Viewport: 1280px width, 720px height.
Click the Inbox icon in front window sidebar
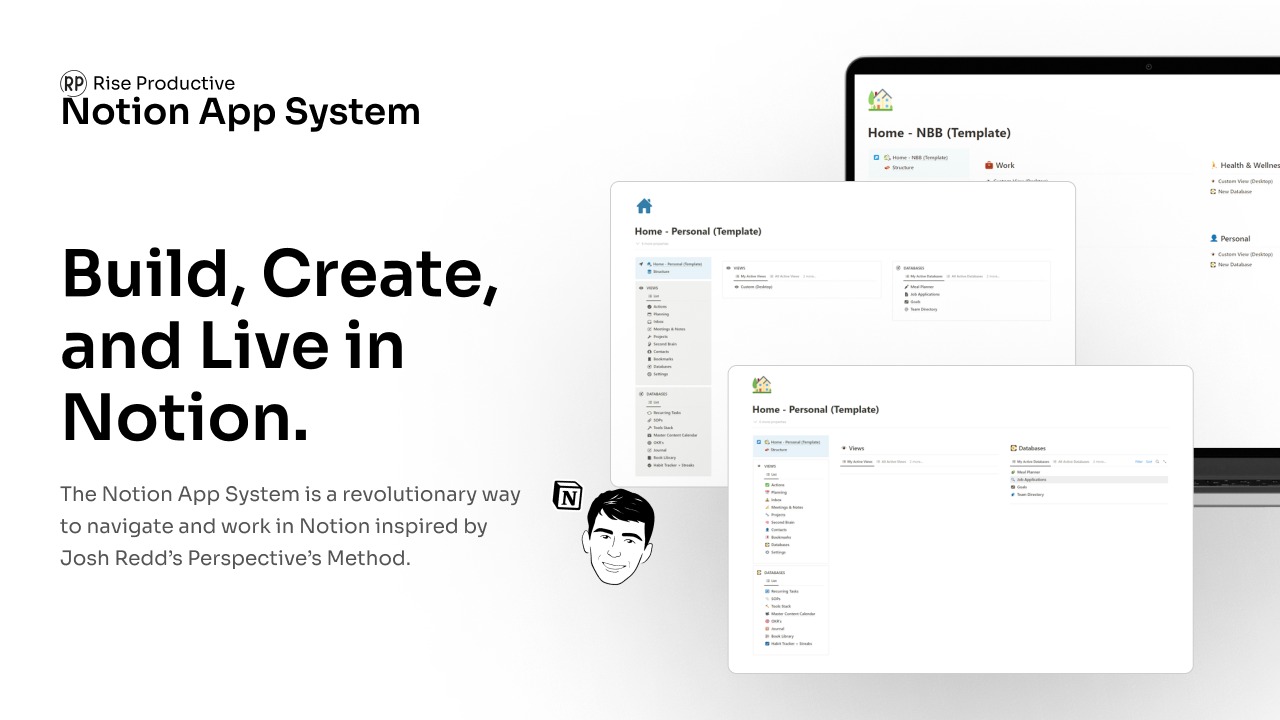tap(767, 500)
